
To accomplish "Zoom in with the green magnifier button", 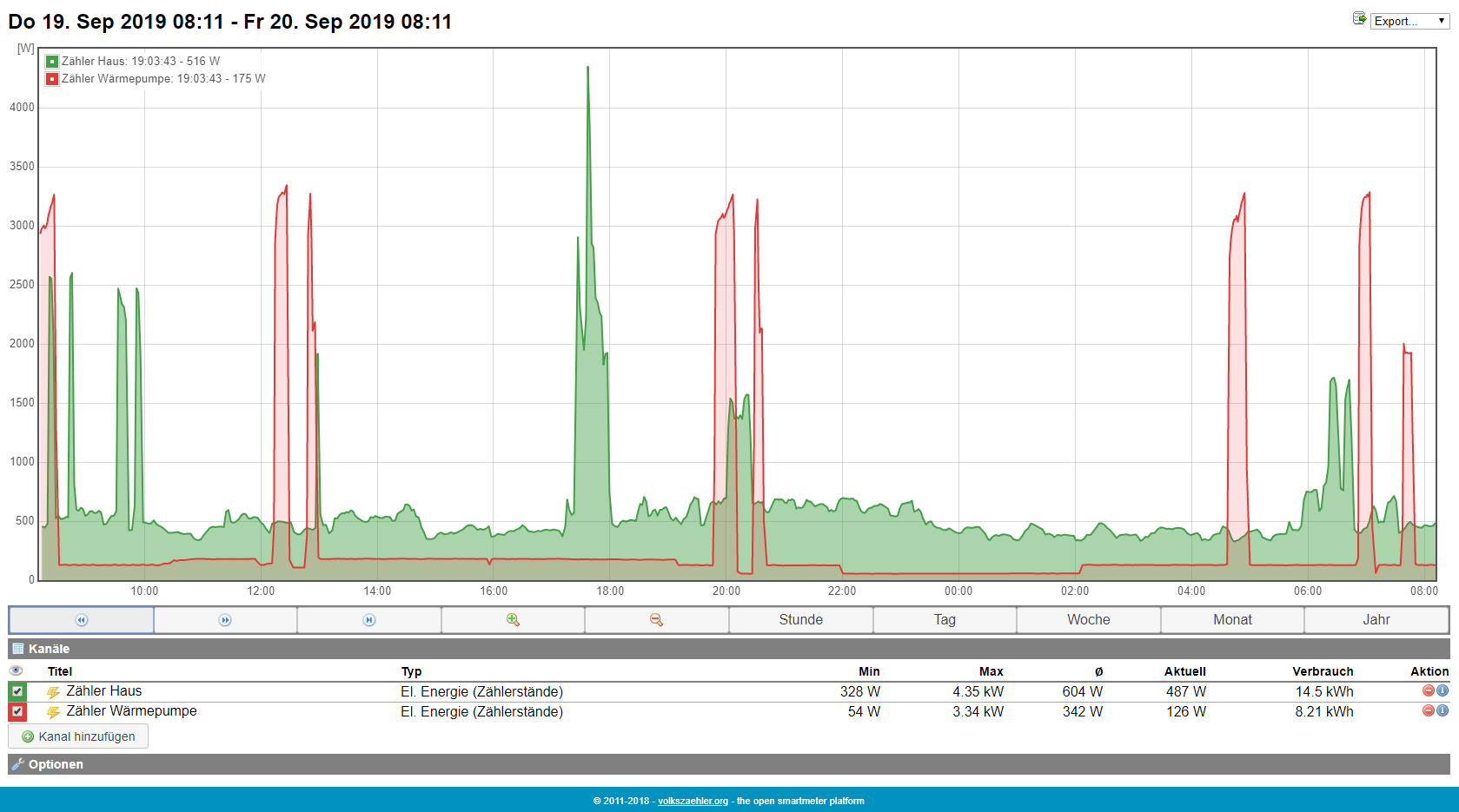I will (x=513, y=620).
